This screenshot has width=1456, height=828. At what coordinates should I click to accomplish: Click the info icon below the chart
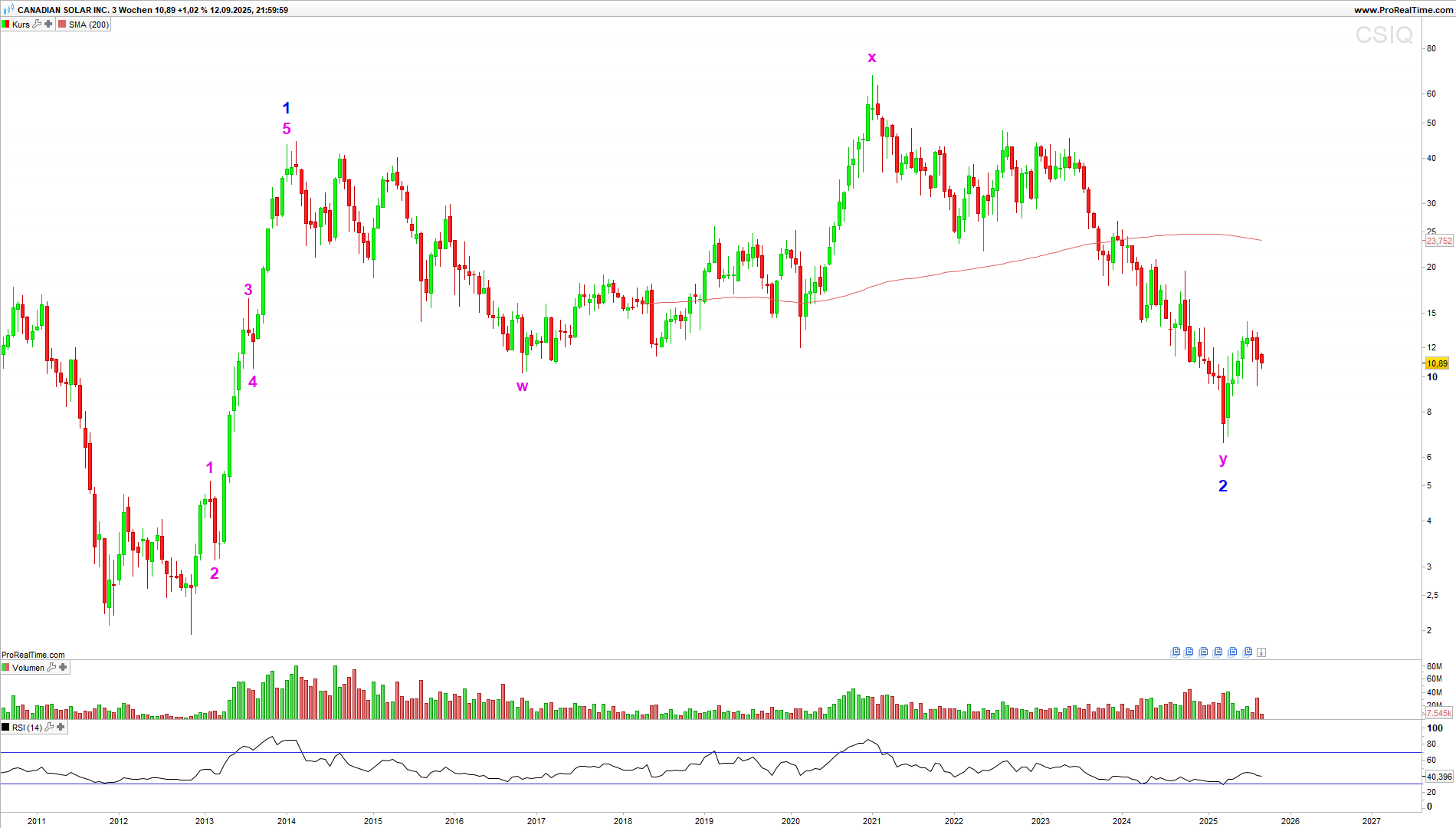click(x=1261, y=652)
